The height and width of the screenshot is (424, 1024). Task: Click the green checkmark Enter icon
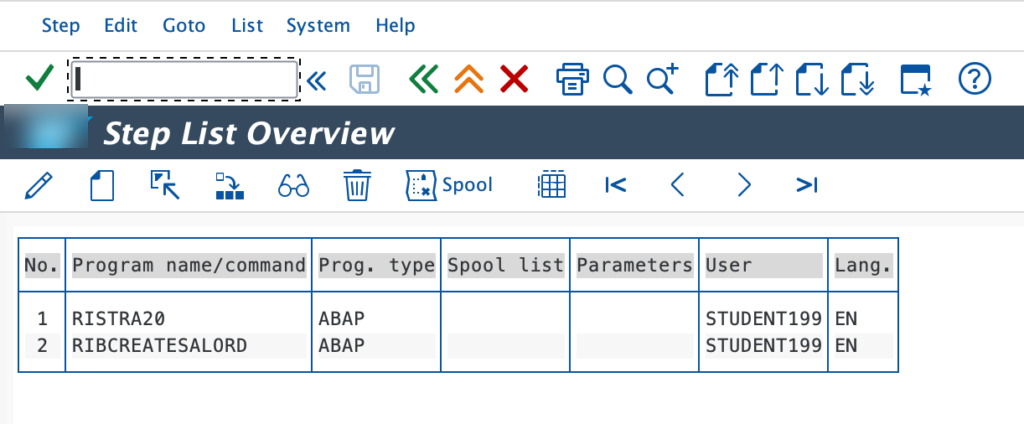(39, 79)
